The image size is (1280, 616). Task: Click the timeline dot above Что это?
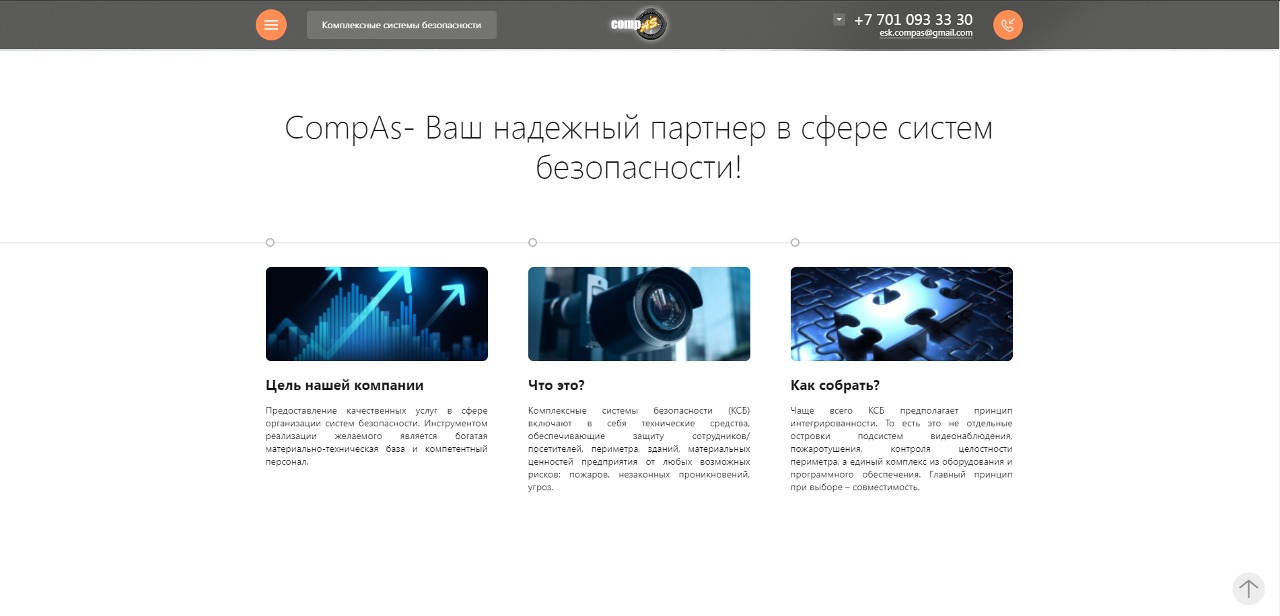(x=532, y=242)
